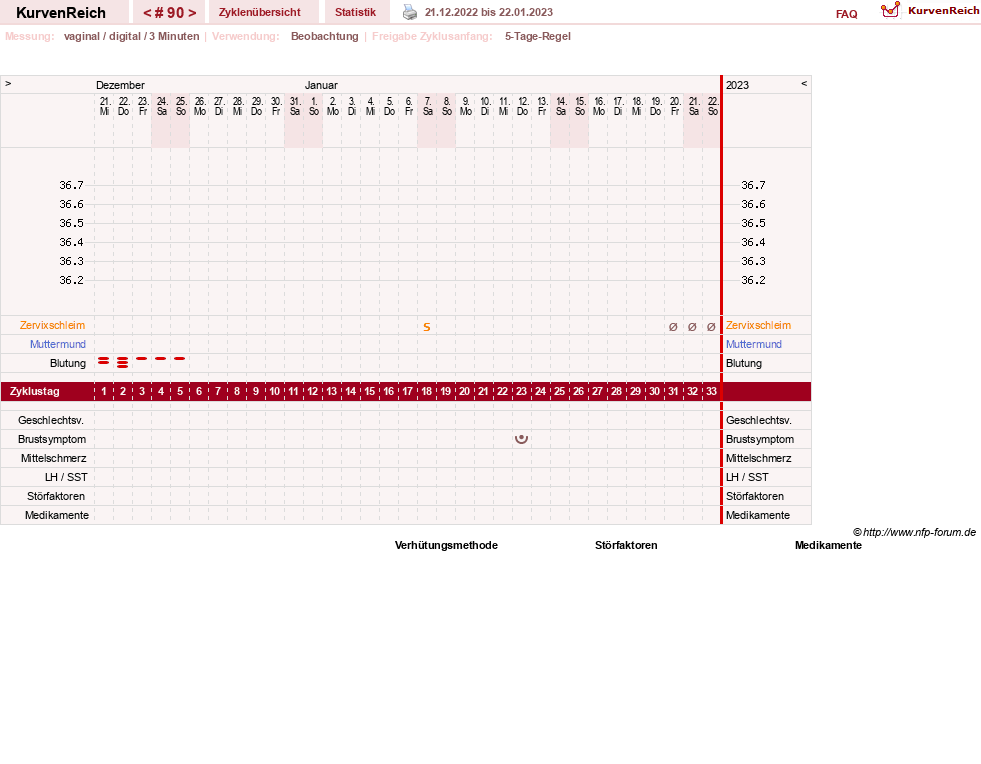The width and height of the screenshot is (981, 764).
Task: Click KurvenReich logo text at top right
Action: pyautogui.click(x=943, y=11)
